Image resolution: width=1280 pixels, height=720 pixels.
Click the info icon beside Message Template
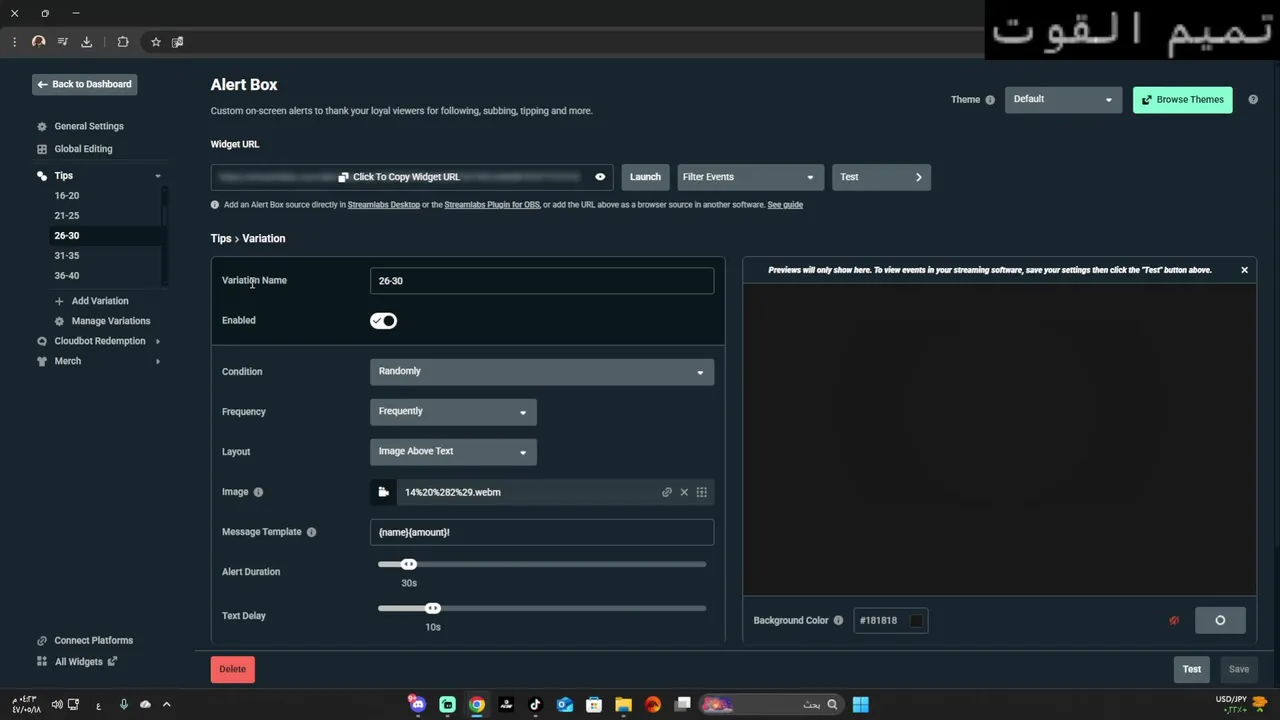(311, 532)
